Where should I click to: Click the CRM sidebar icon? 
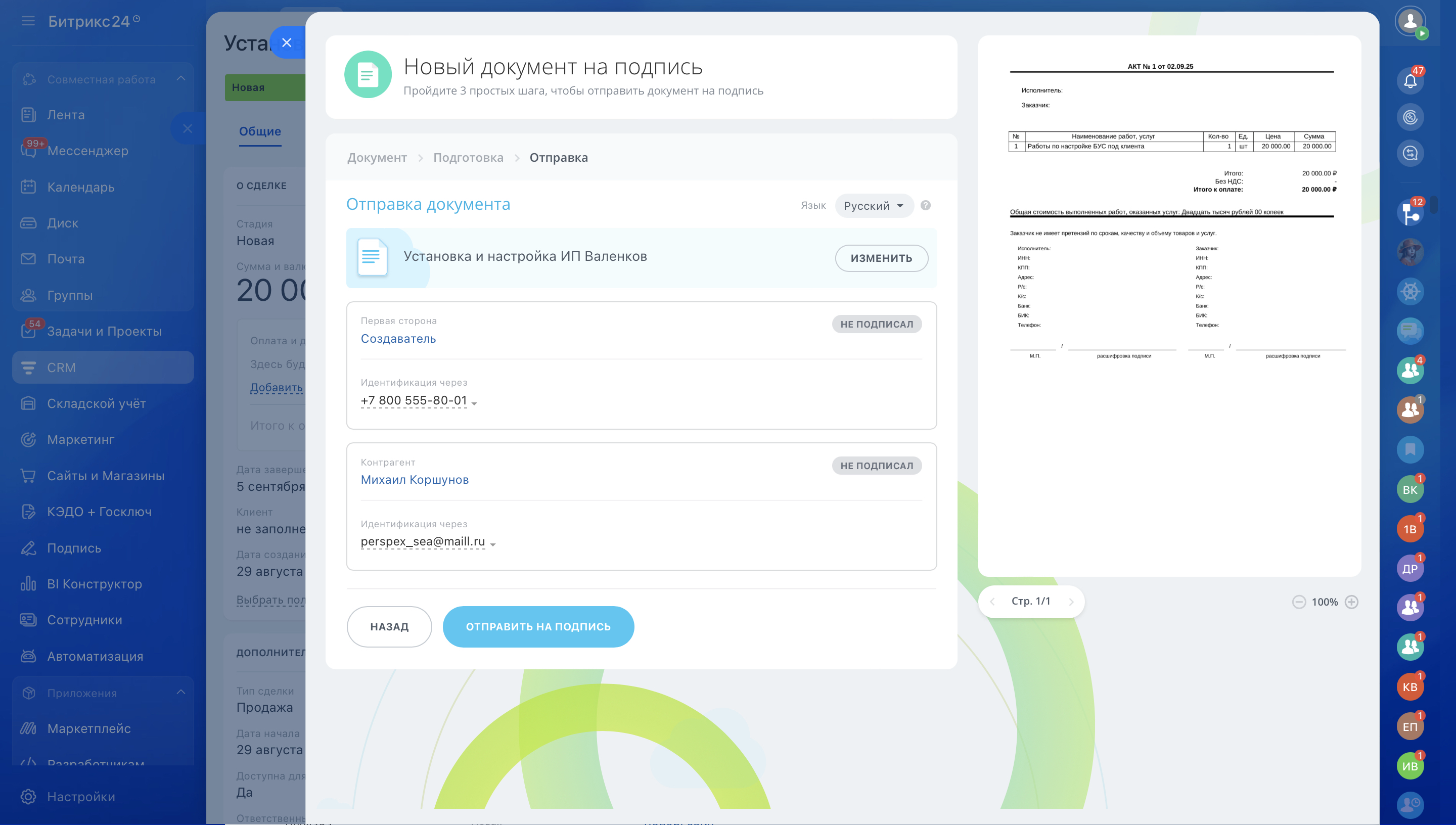click(x=28, y=368)
